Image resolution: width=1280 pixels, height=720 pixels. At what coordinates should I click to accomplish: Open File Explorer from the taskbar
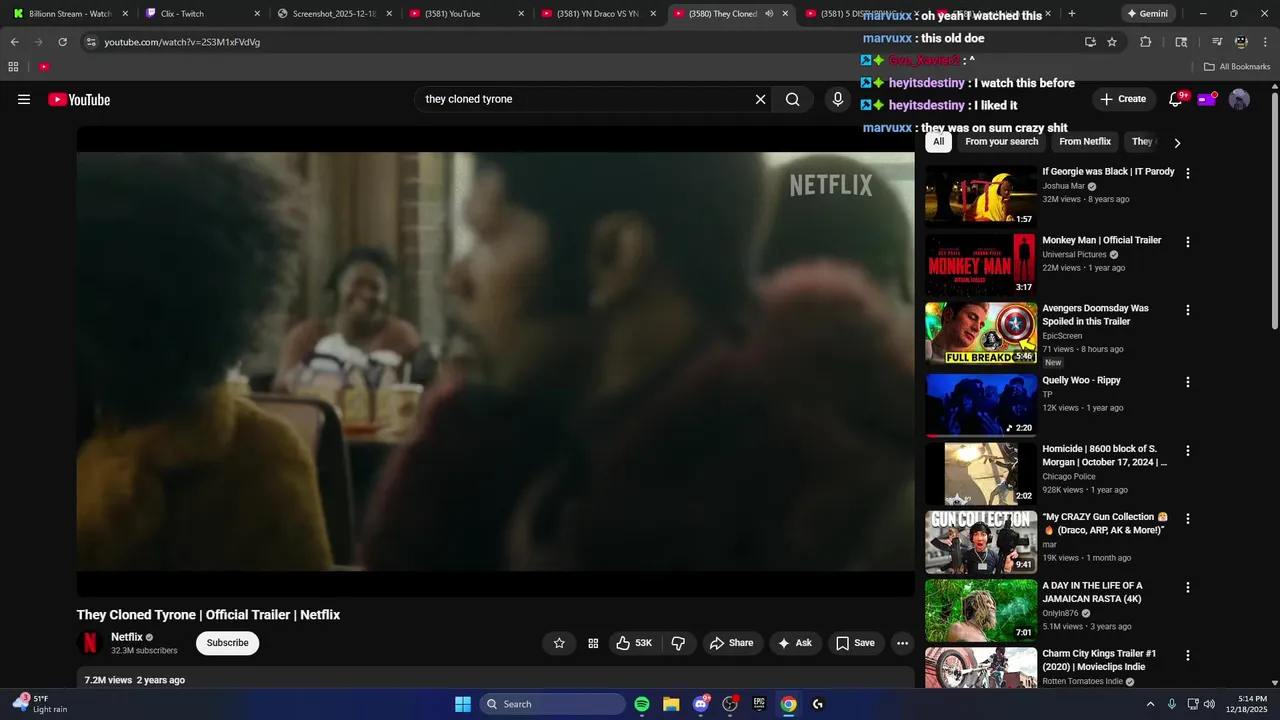click(671, 704)
